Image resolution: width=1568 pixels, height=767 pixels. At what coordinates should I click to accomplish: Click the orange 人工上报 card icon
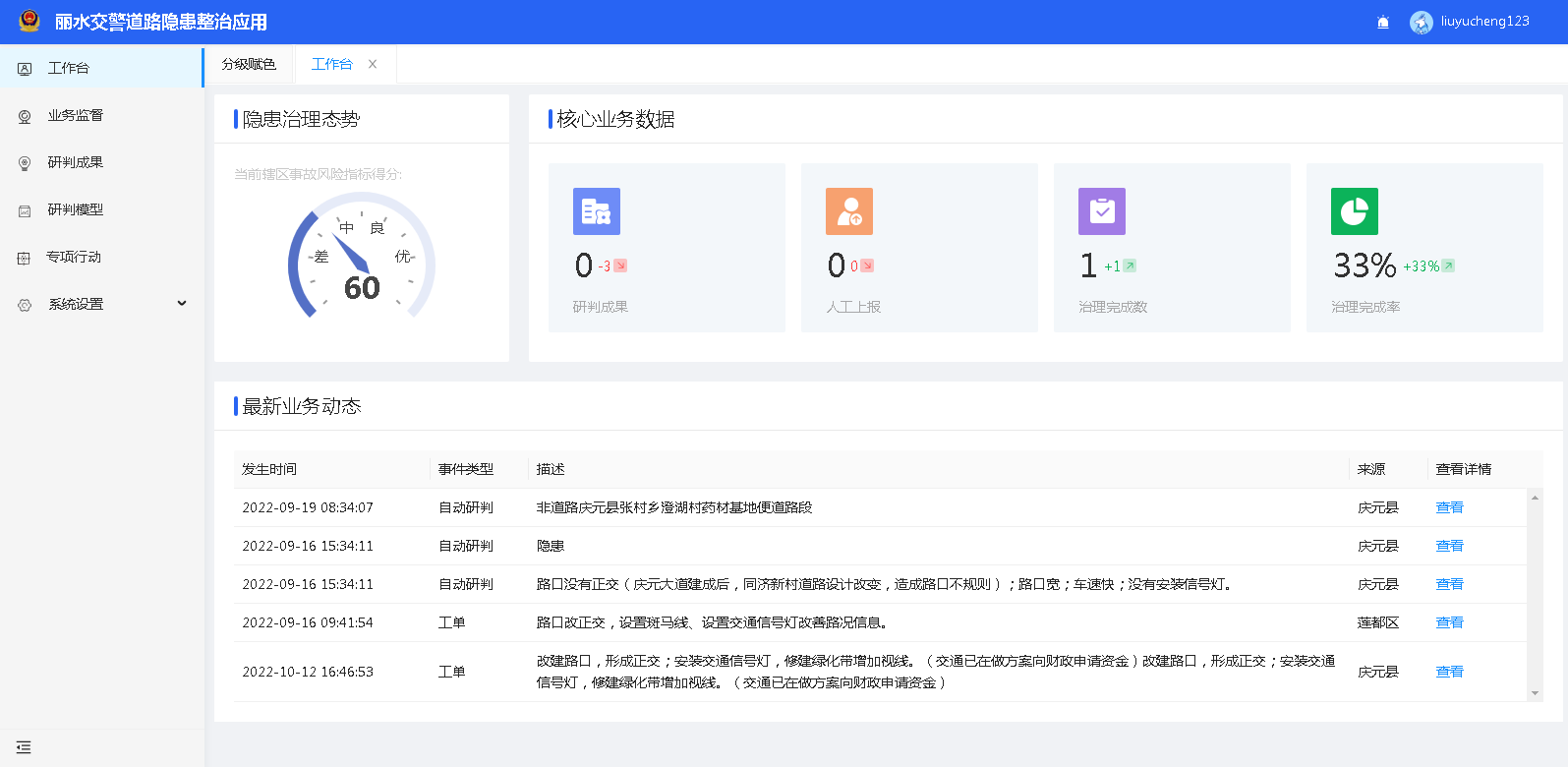pyautogui.click(x=849, y=211)
